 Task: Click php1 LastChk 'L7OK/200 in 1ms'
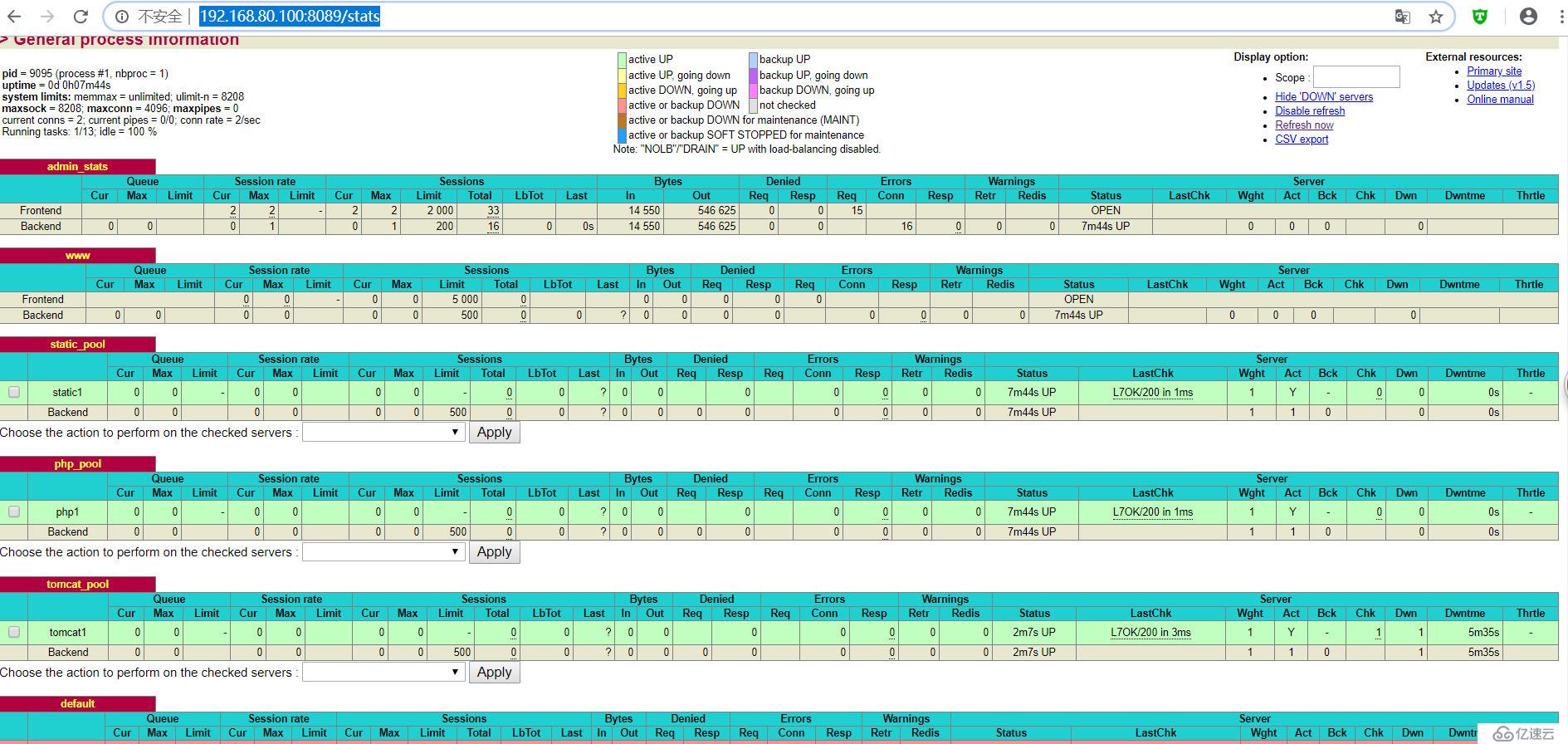coord(1153,512)
